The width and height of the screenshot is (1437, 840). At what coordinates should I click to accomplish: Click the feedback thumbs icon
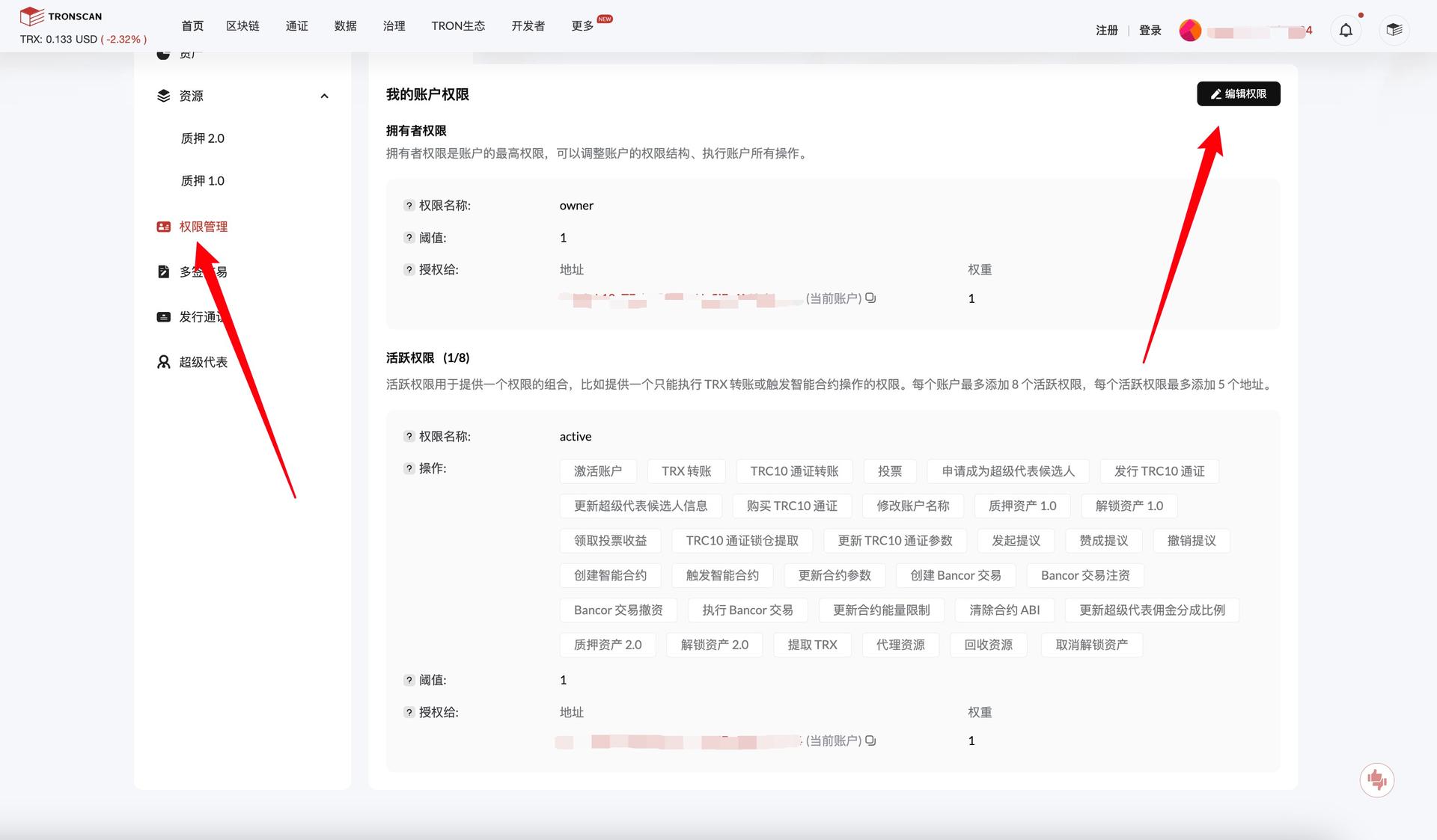[1376, 780]
